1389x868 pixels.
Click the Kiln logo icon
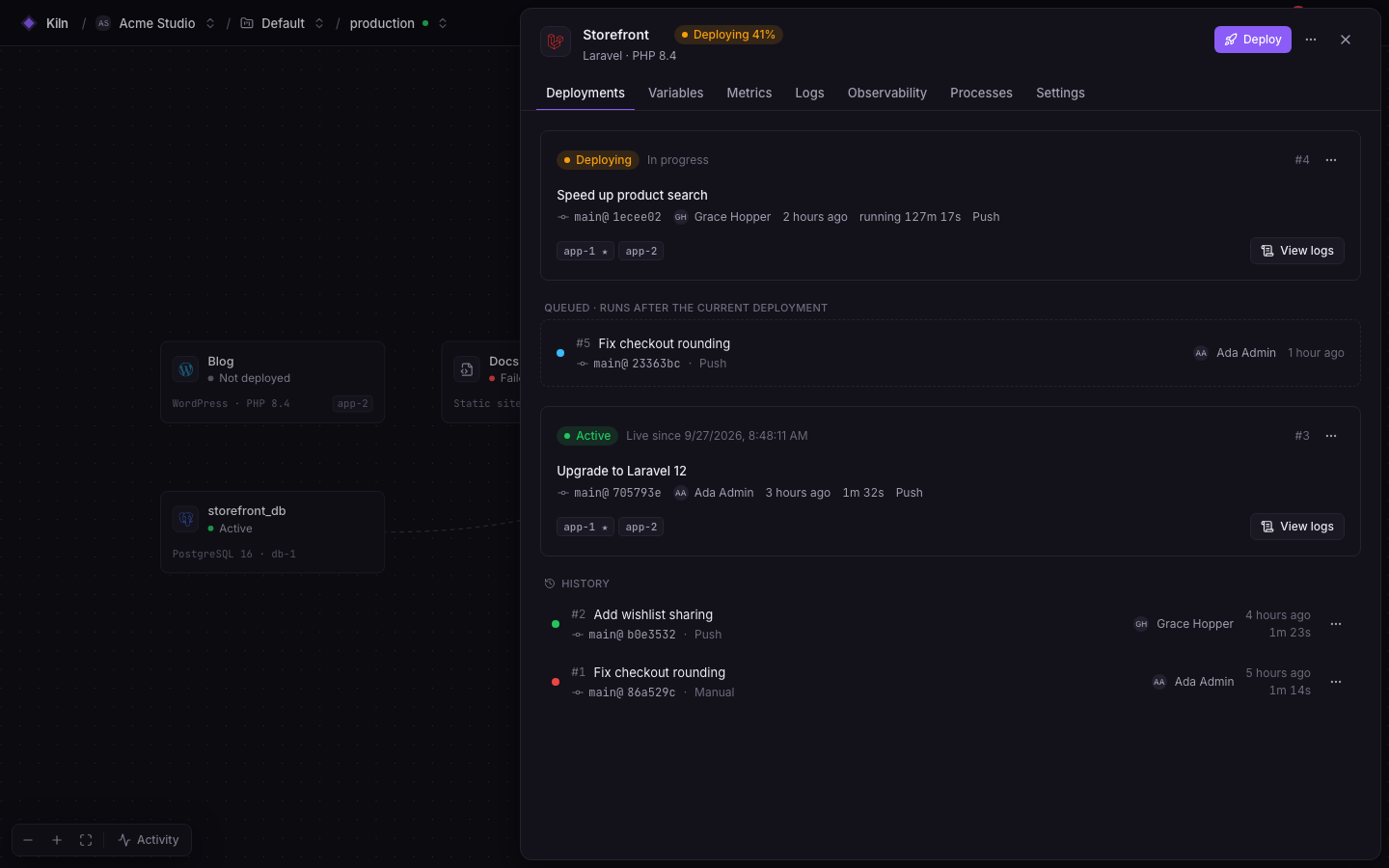tap(29, 23)
